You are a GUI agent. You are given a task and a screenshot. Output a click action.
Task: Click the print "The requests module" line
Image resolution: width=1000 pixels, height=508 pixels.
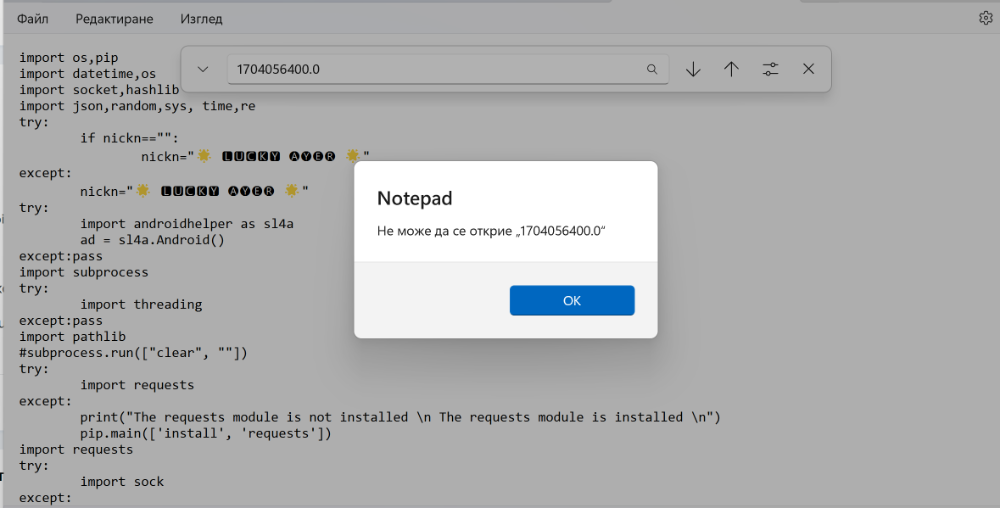coord(400,417)
